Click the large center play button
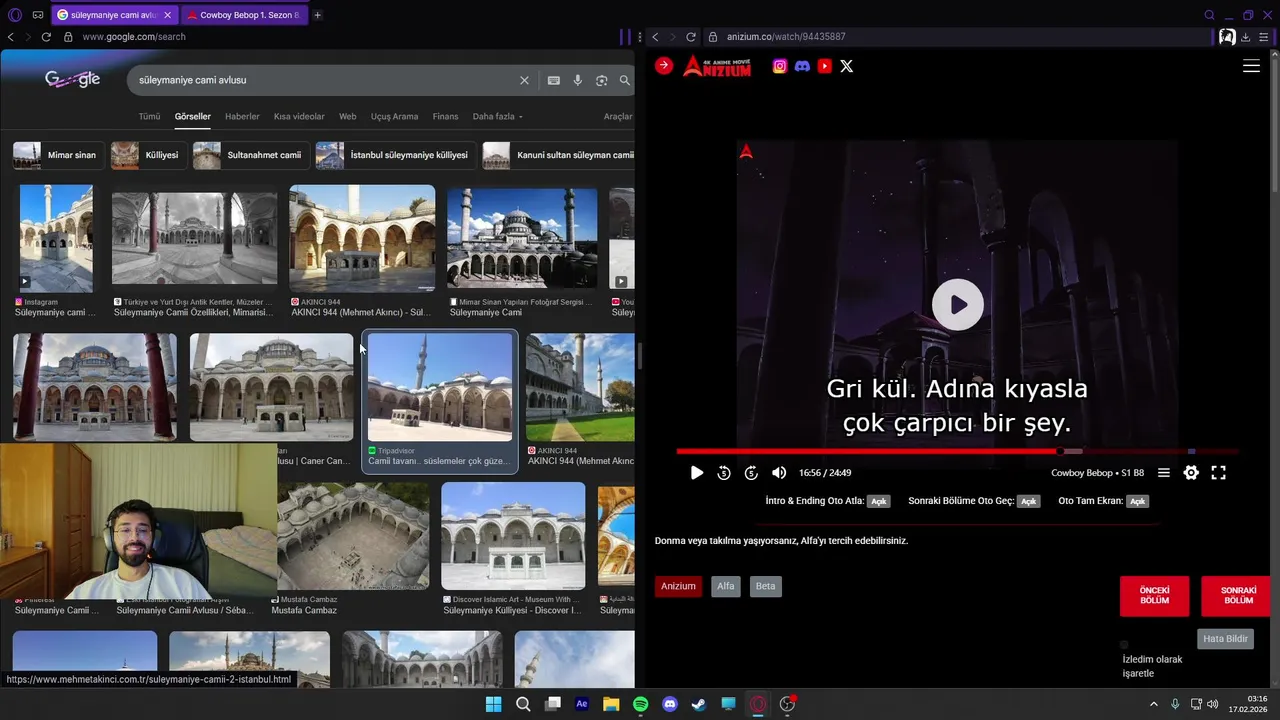The width and height of the screenshot is (1280, 720). [x=958, y=305]
